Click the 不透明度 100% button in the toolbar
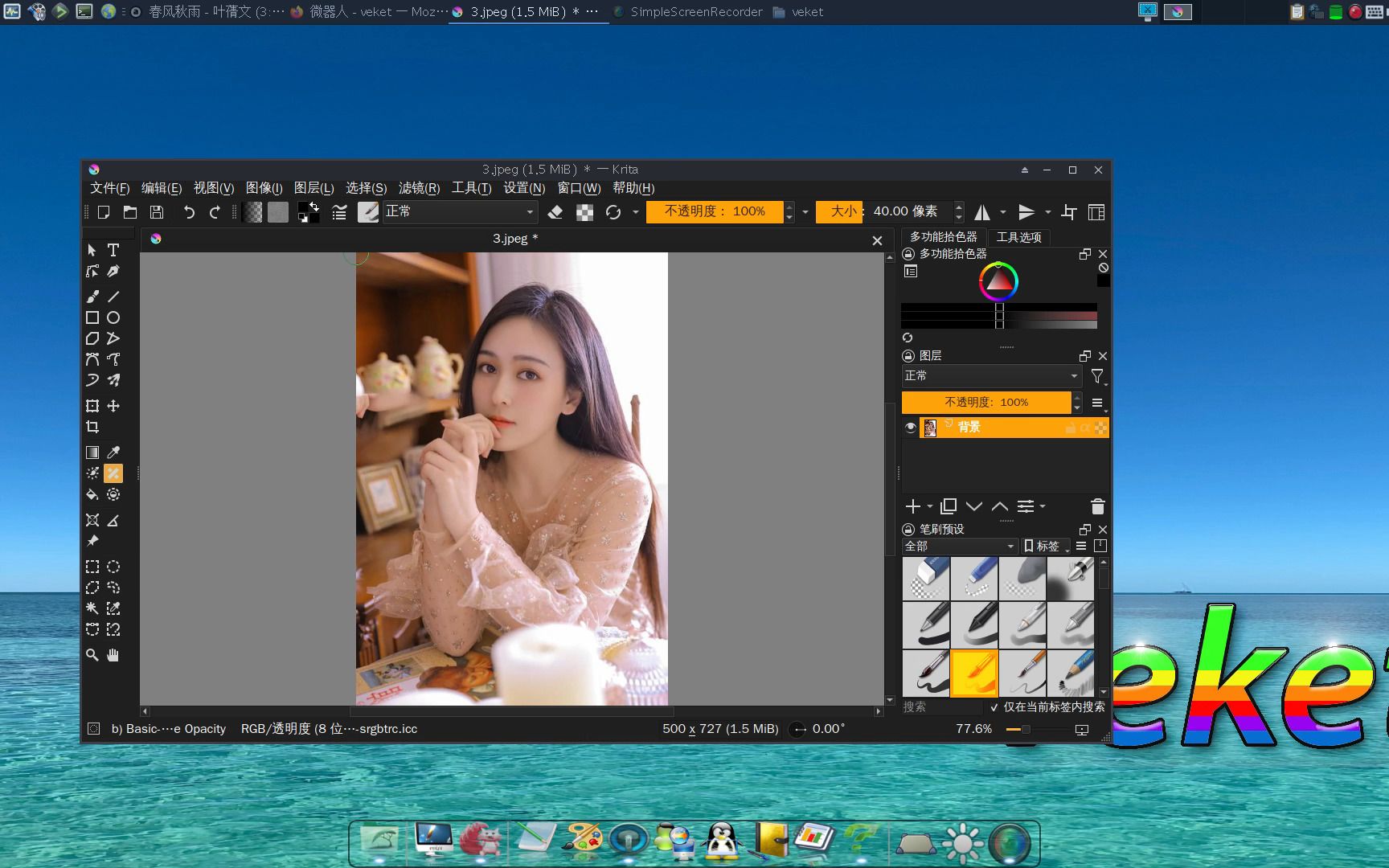The height and width of the screenshot is (868, 1389). pyautogui.click(x=715, y=211)
